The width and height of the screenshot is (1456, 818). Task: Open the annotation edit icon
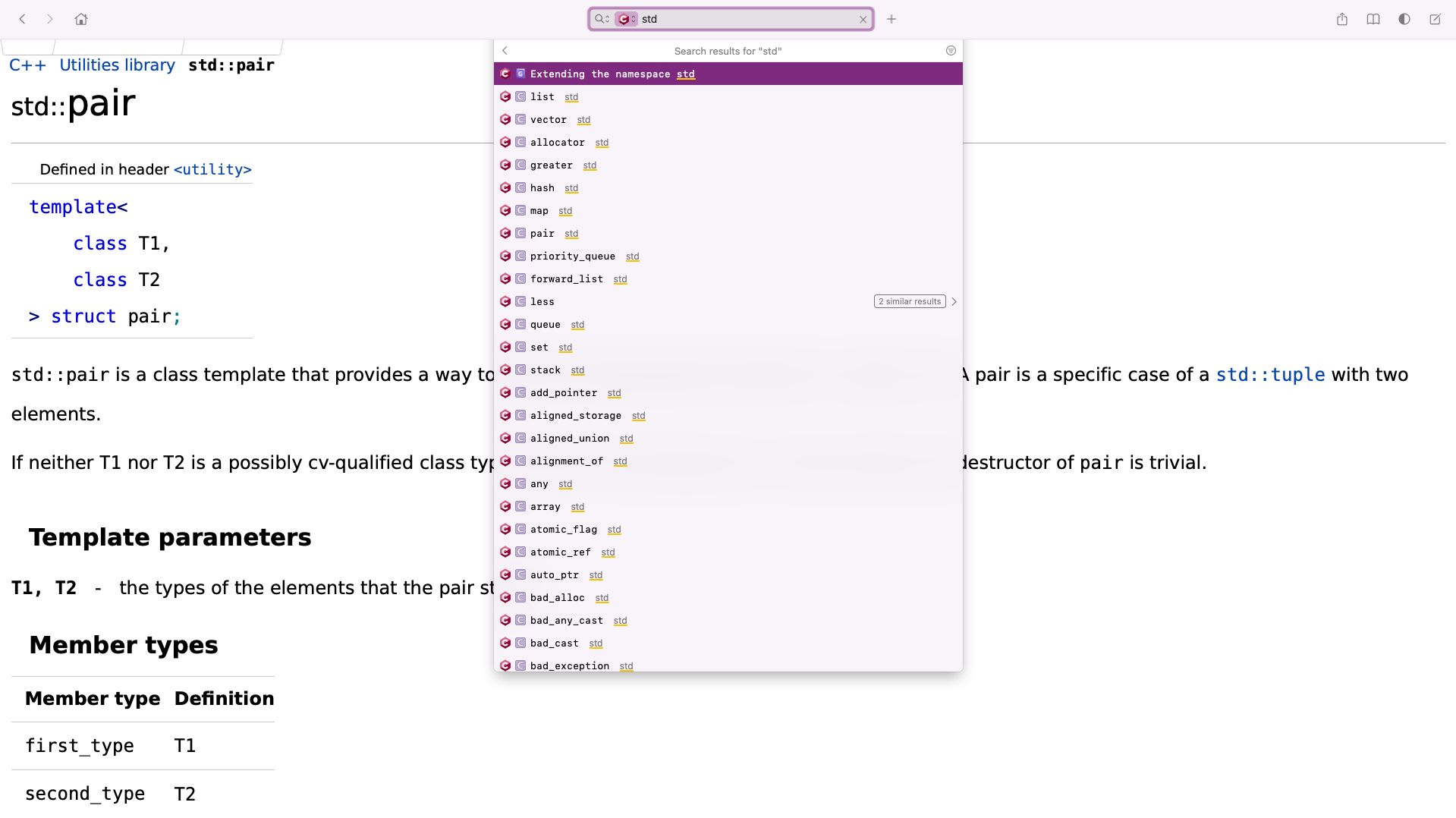coord(1436,19)
